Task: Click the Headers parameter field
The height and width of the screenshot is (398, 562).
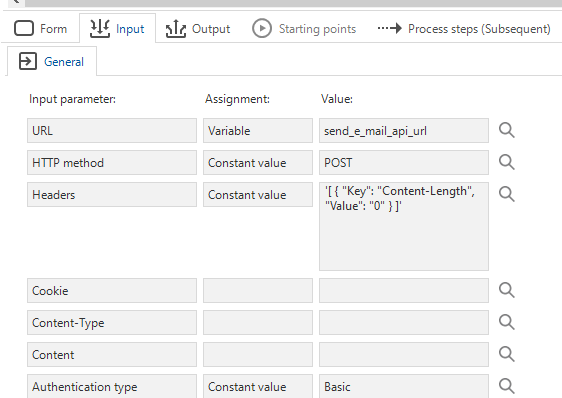Action: click(x=112, y=194)
